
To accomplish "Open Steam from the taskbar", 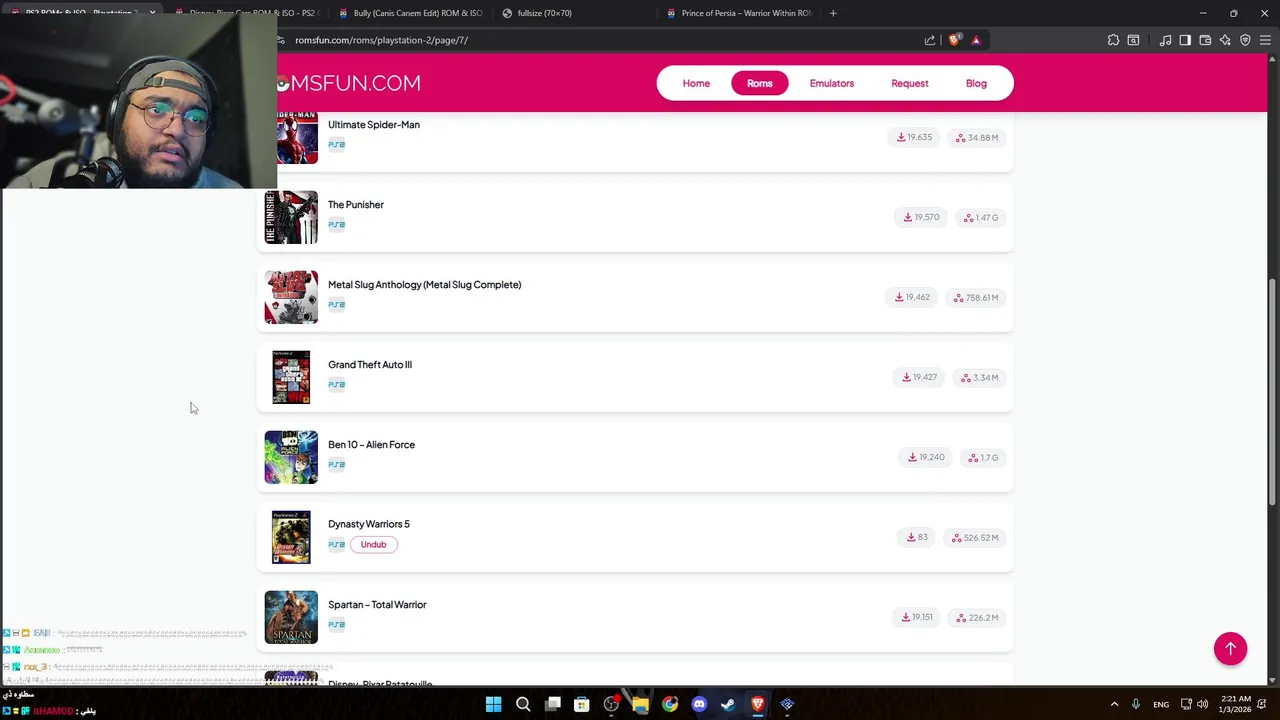I will (728, 704).
